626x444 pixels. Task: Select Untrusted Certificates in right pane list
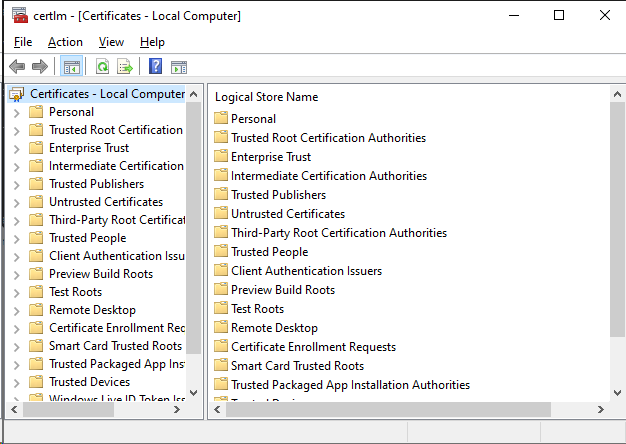point(287,214)
